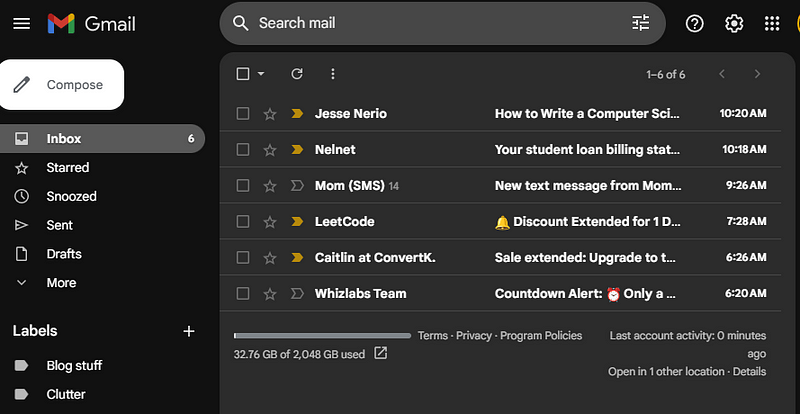Click the storage usage progress bar
Viewport: 800px width, 414px height.
point(322,336)
